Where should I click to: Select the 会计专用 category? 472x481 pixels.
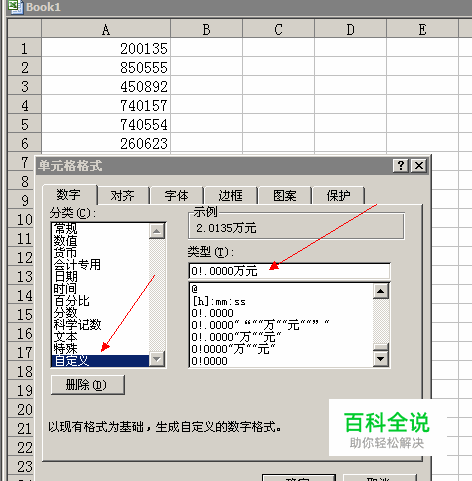[100, 265]
